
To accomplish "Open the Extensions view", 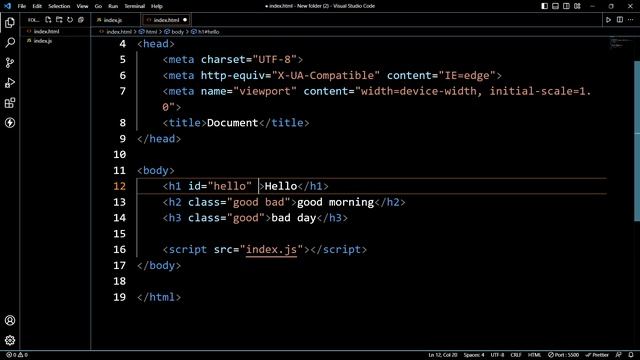I will click(10, 102).
